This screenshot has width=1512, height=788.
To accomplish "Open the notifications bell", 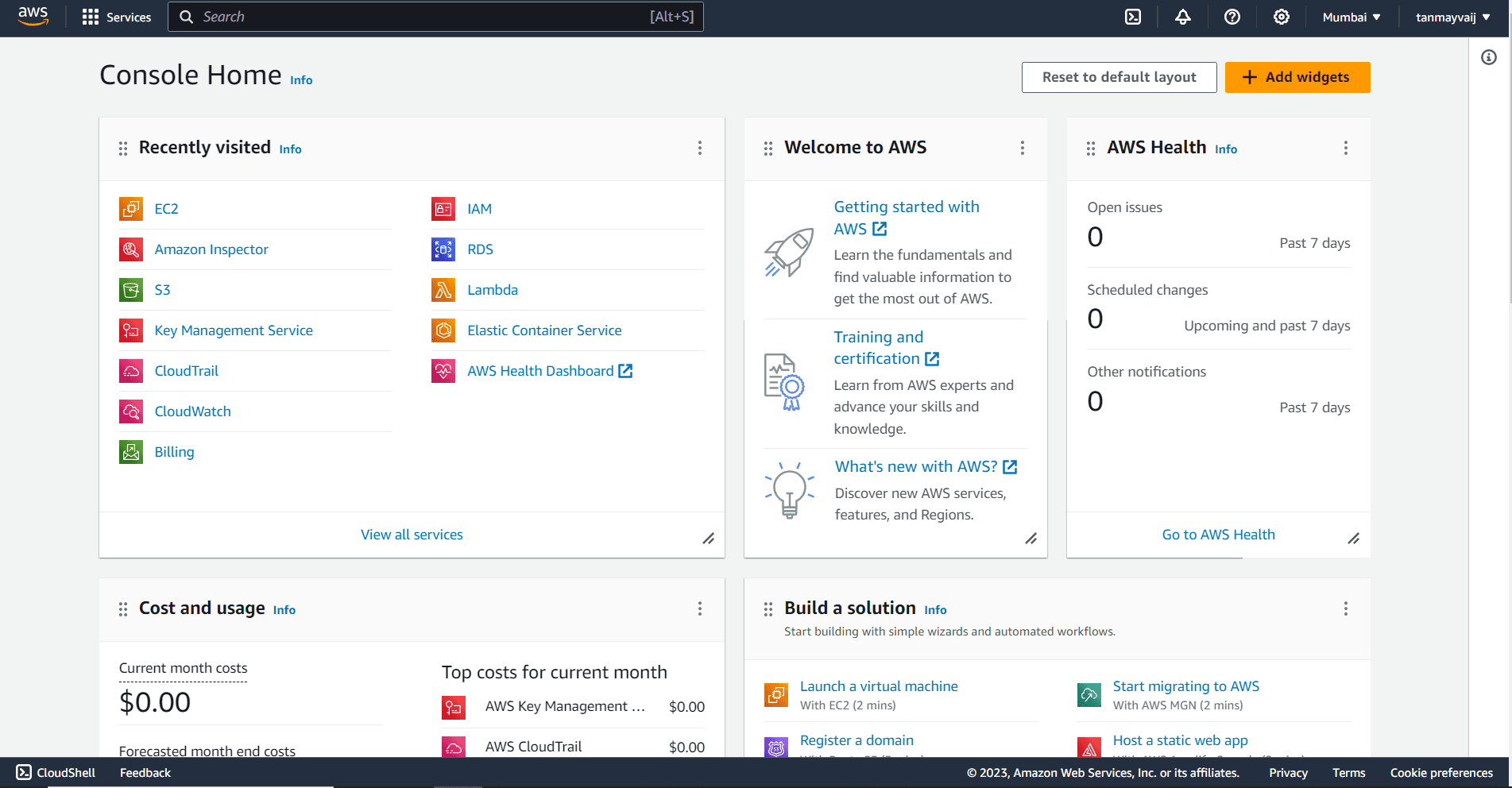I will pos(1182,17).
